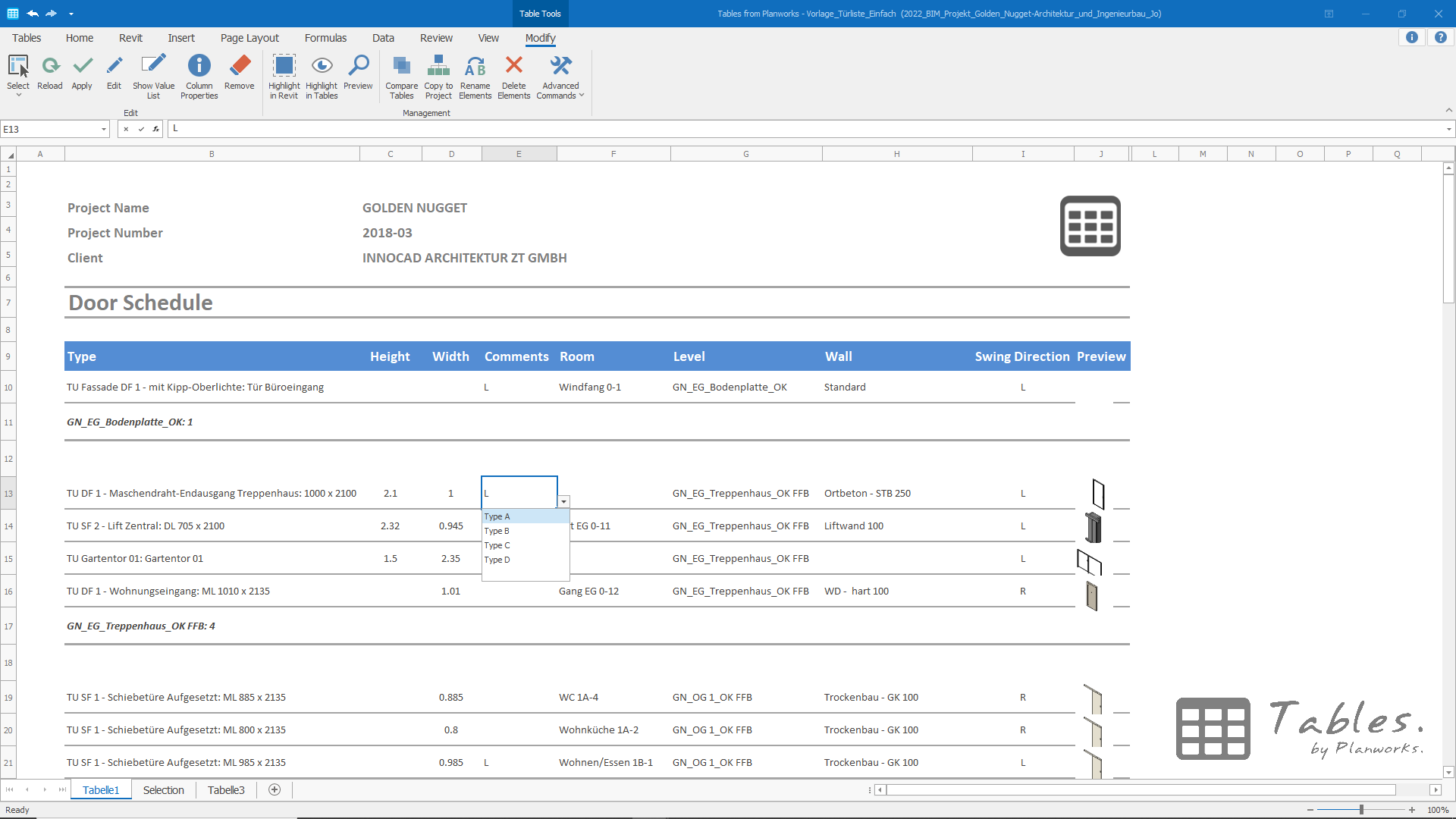1456x819 pixels.
Task: Open the Select tool dropdown
Action: pyautogui.click(x=18, y=95)
